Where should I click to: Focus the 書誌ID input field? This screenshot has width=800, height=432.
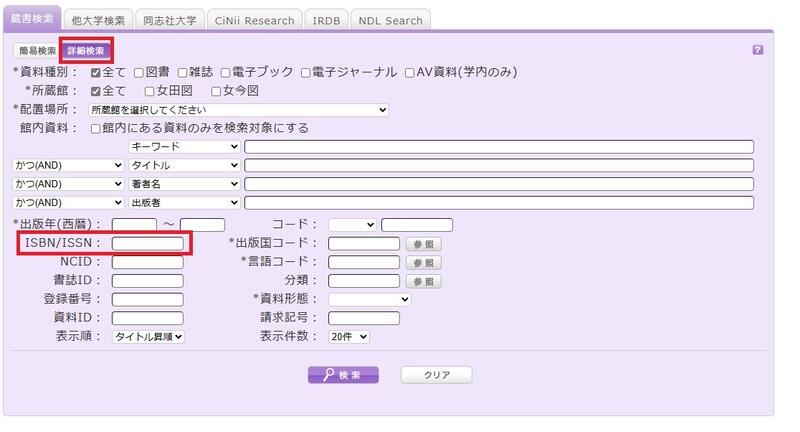click(147, 281)
